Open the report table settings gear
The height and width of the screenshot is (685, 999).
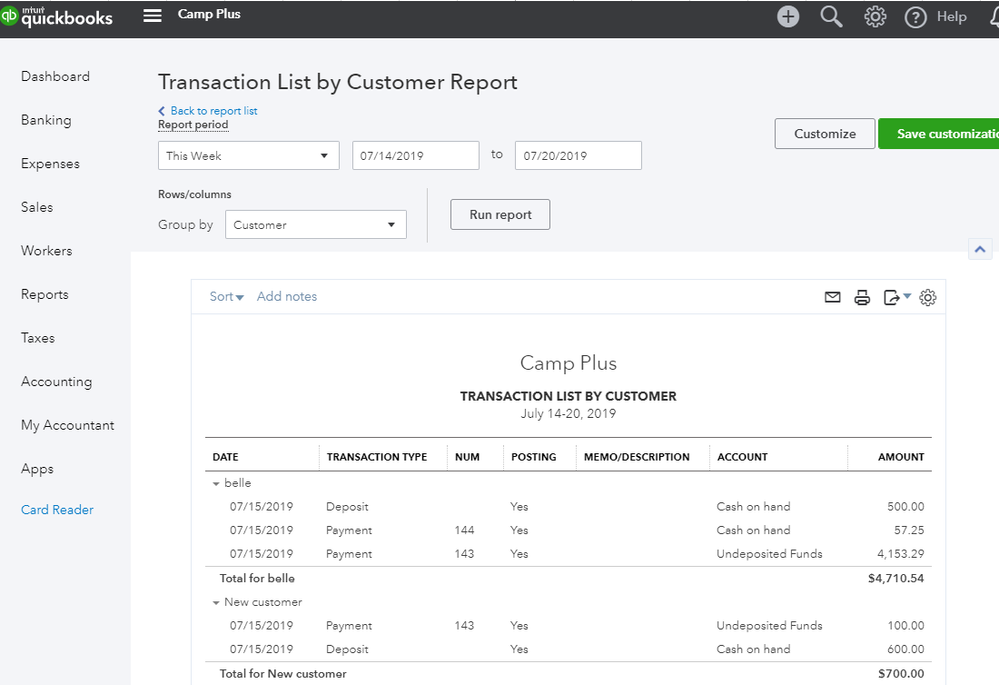coord(928,297)
